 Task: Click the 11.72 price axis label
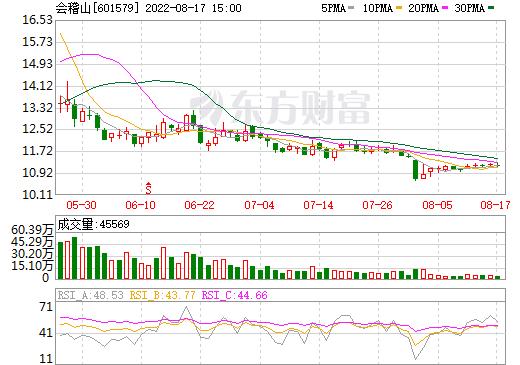pos(37,151)
